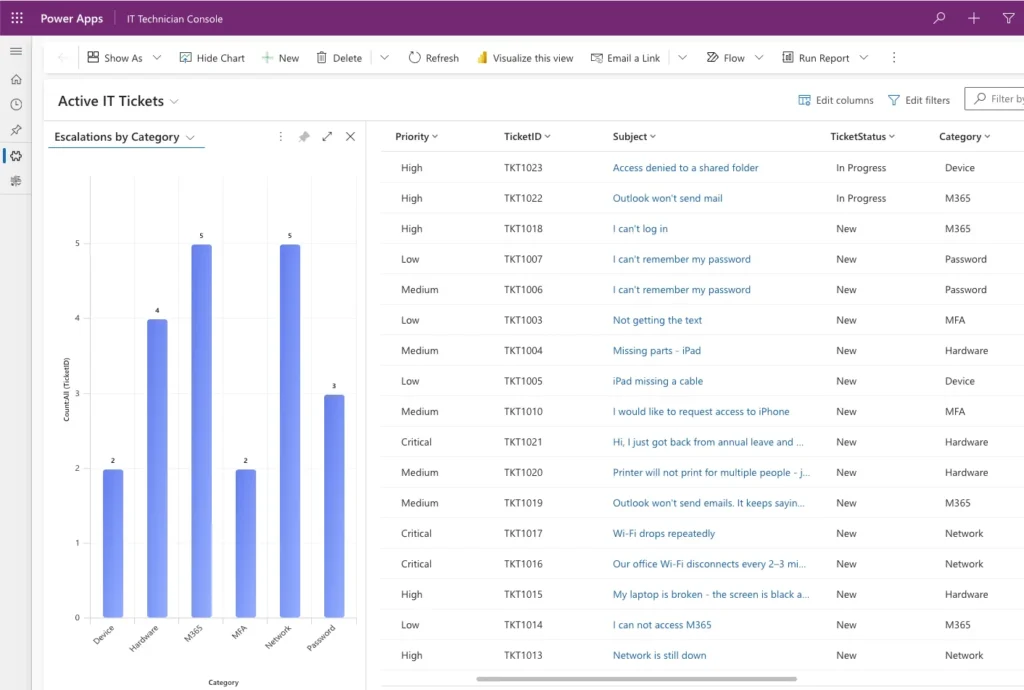Screen dimensions: 1024x690
Task: Visualize this view with Copilot
Action: (x=524, y=58)
